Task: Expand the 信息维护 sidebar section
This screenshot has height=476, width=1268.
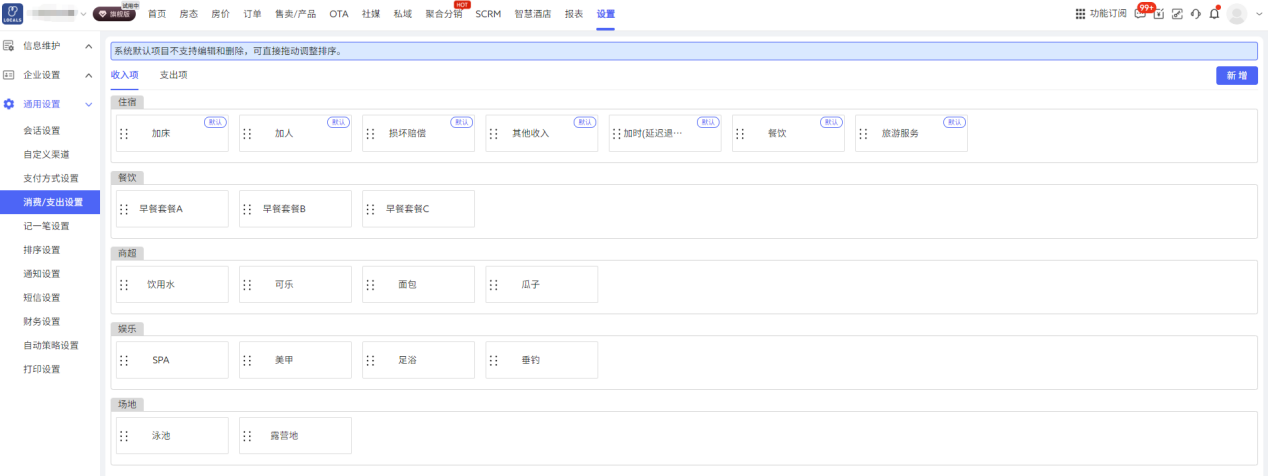Action: pyautogui.click(x=50, y=46)
